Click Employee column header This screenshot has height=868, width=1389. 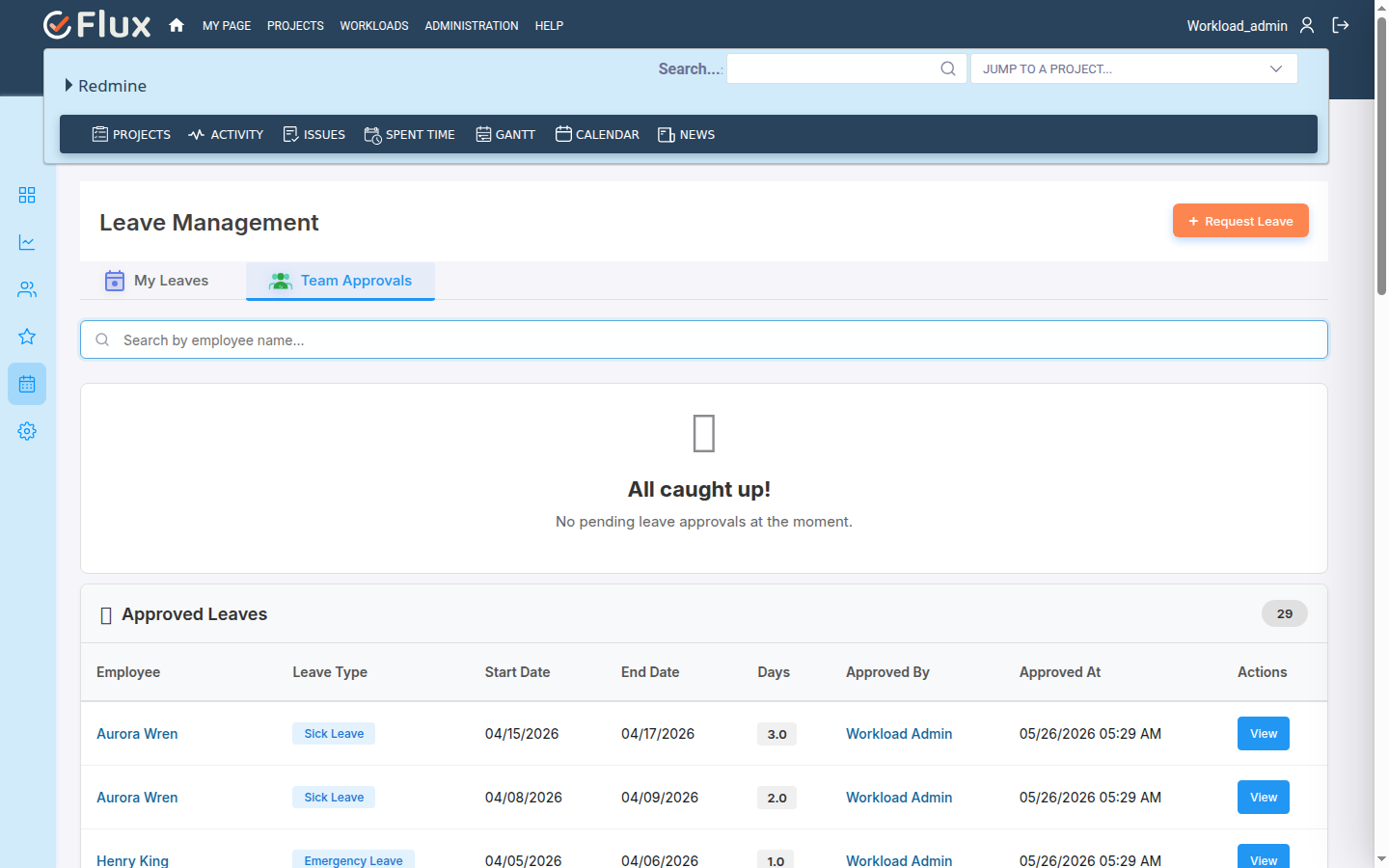click(128, 672)
